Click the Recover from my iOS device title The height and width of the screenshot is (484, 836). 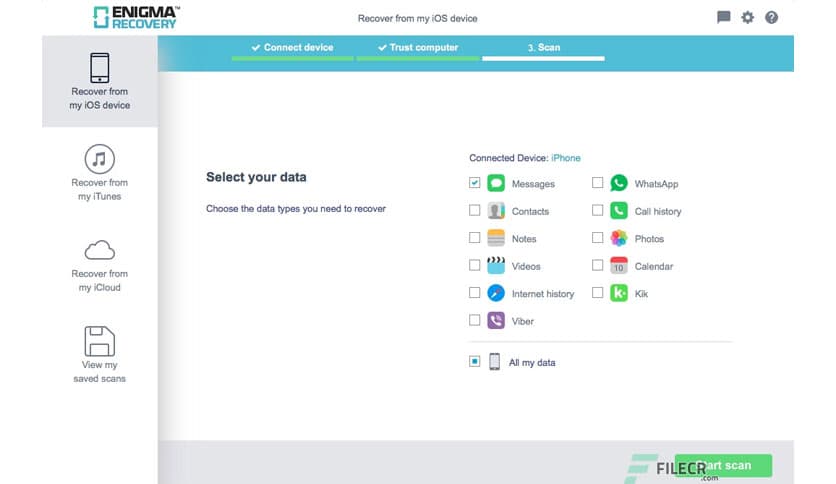point(417,19)
